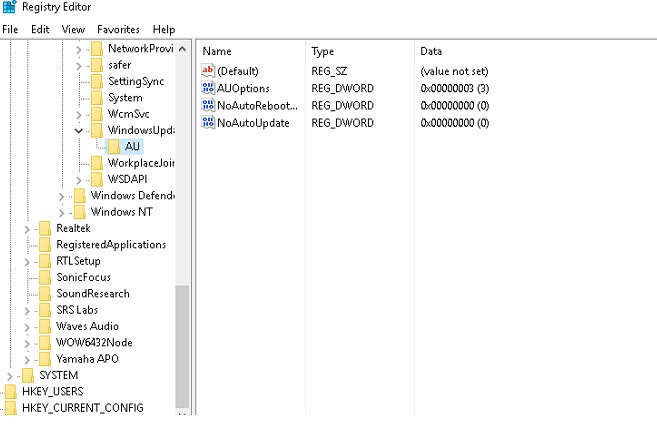Click the RegisteredApplications folder icon

(45, 244)
